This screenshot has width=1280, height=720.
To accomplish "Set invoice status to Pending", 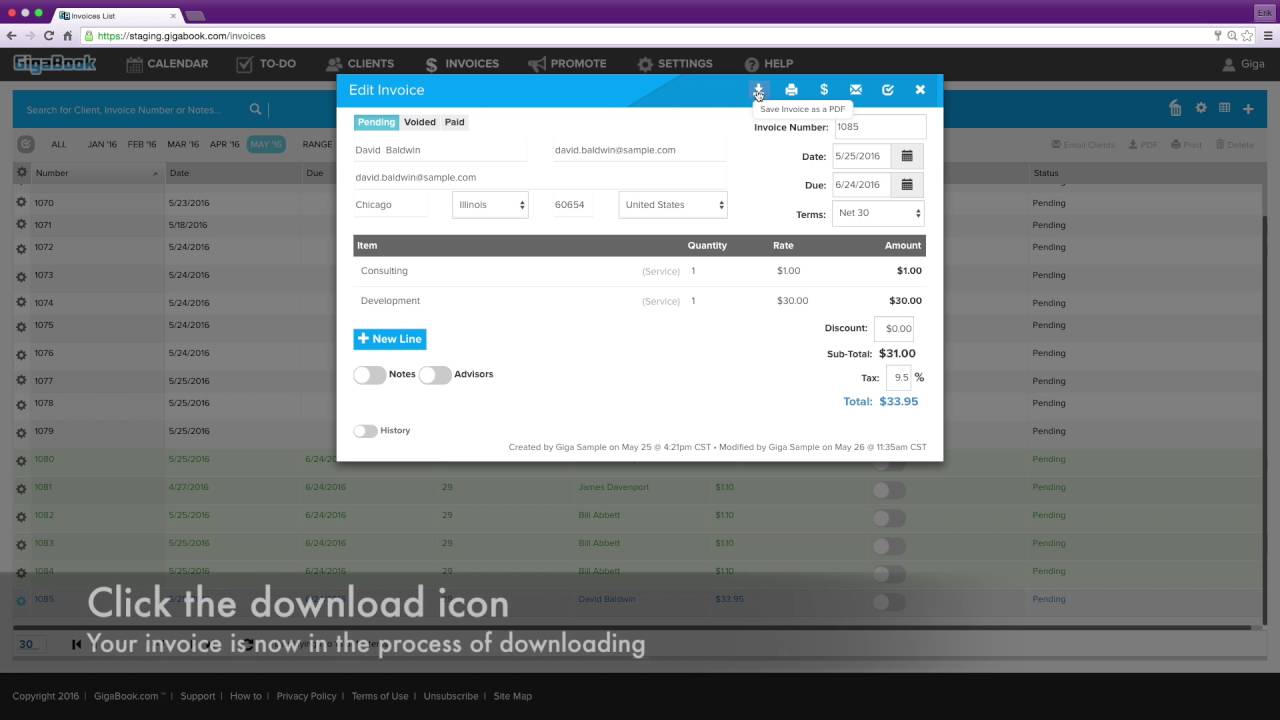I will click(x=377, y=122).
